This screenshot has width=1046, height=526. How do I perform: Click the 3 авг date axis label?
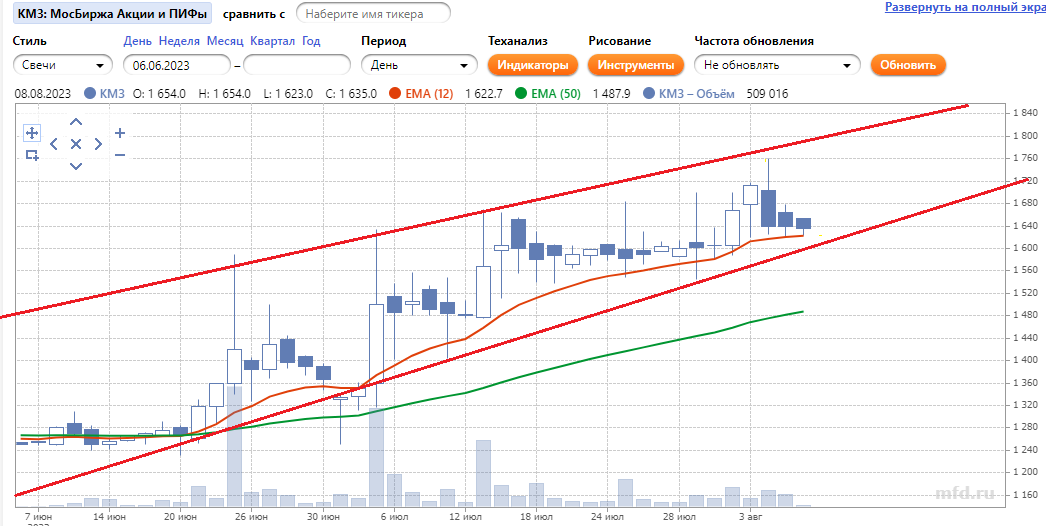click(x=750, y=517)
